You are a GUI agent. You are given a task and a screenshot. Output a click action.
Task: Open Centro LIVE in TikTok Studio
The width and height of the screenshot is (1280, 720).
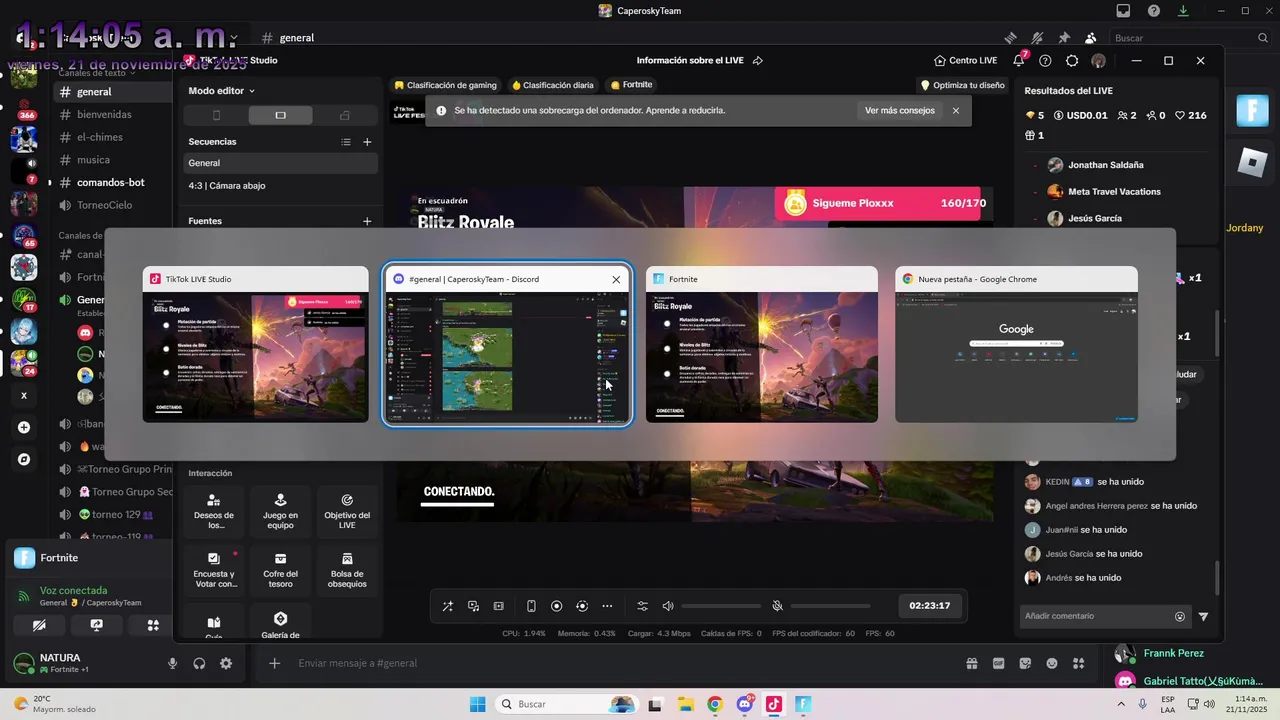[x=965, y=60]
